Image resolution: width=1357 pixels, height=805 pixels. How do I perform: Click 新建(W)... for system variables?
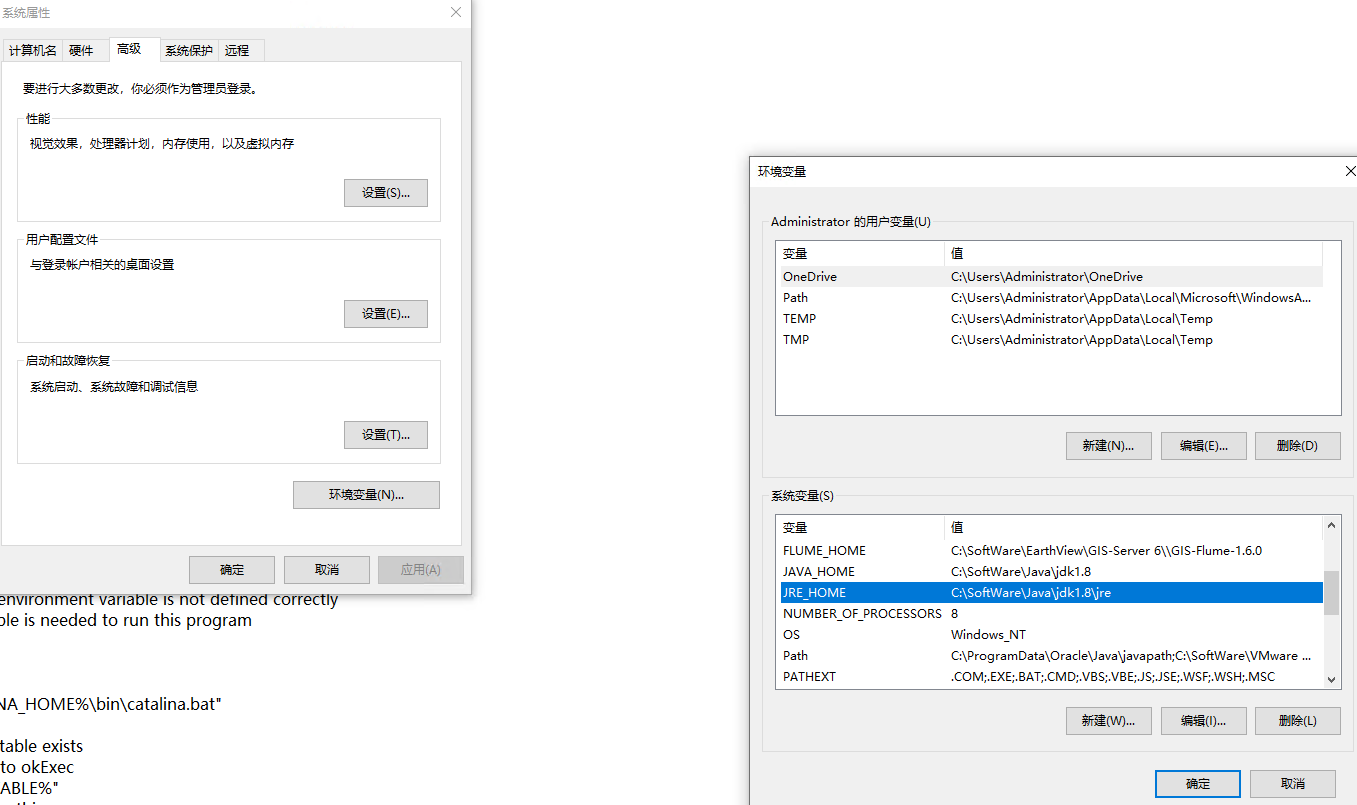click(1108, 721)
